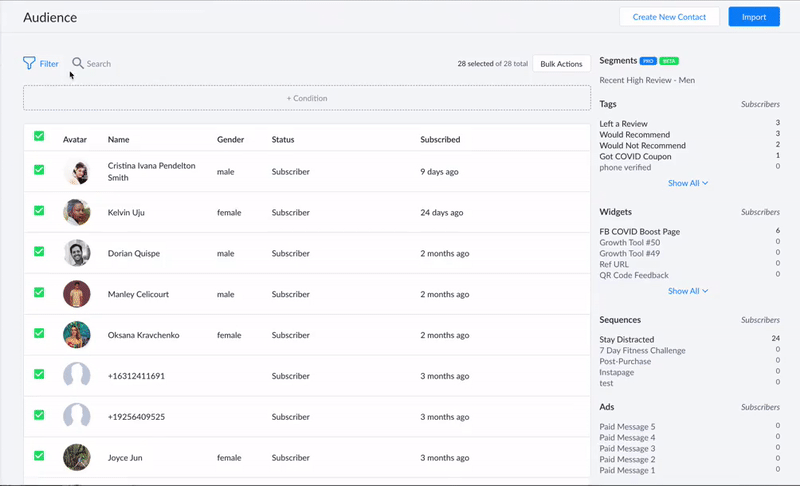Open Kelvin Uju's avatar

coord(77,212)
